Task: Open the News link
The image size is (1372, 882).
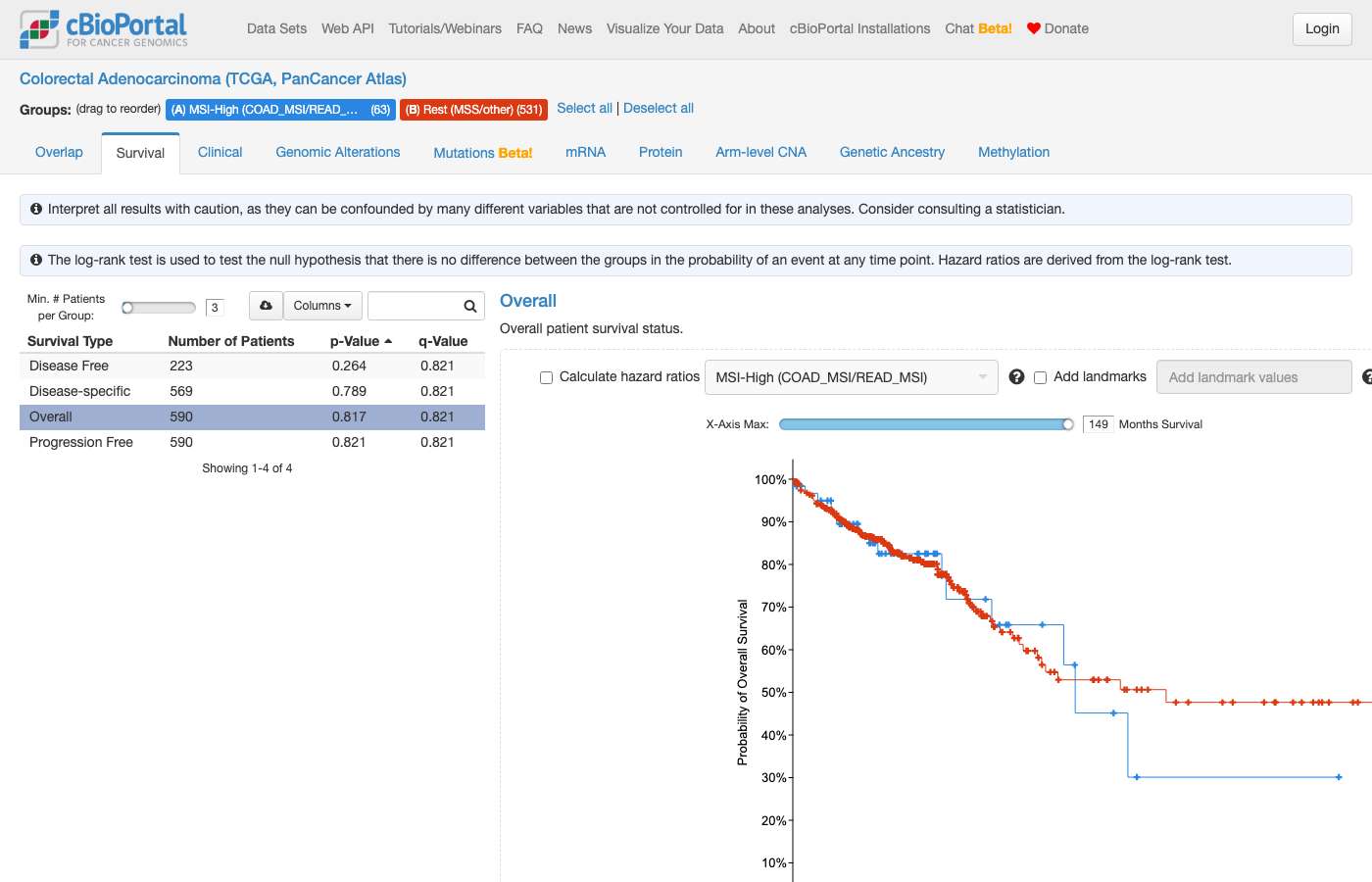Action: [x=574, y=28]
